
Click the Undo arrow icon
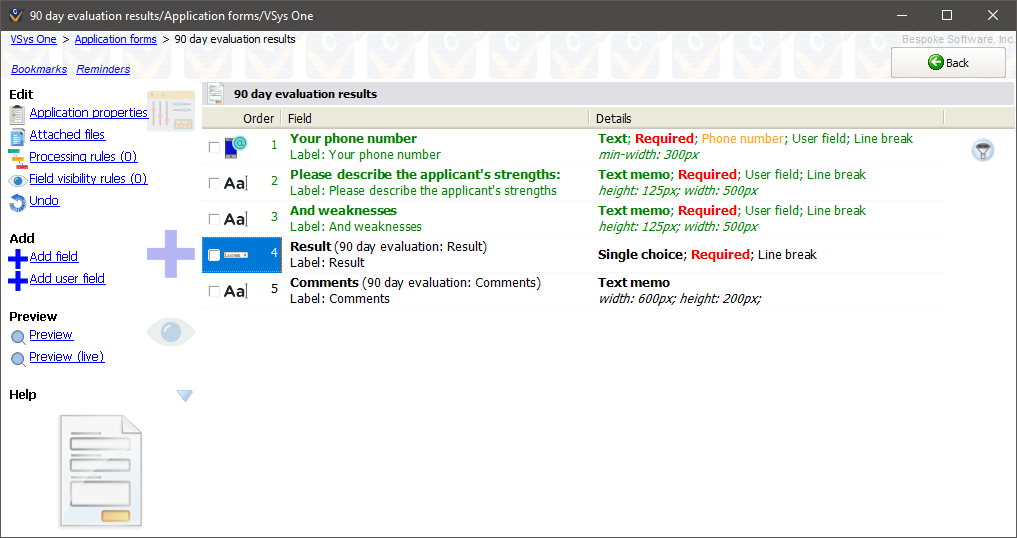click(17, 202)
